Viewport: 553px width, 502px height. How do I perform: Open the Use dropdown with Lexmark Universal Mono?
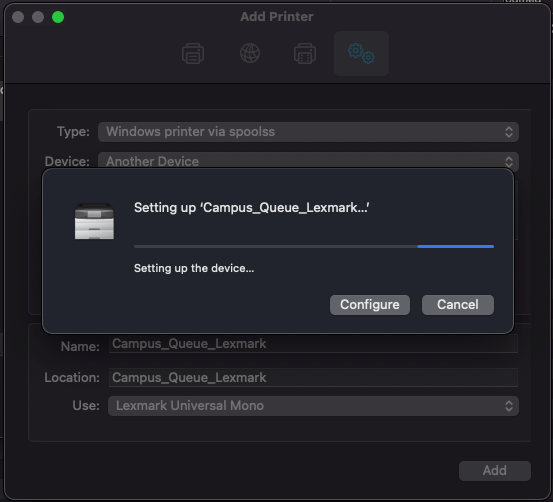click(x=313, y=406)
